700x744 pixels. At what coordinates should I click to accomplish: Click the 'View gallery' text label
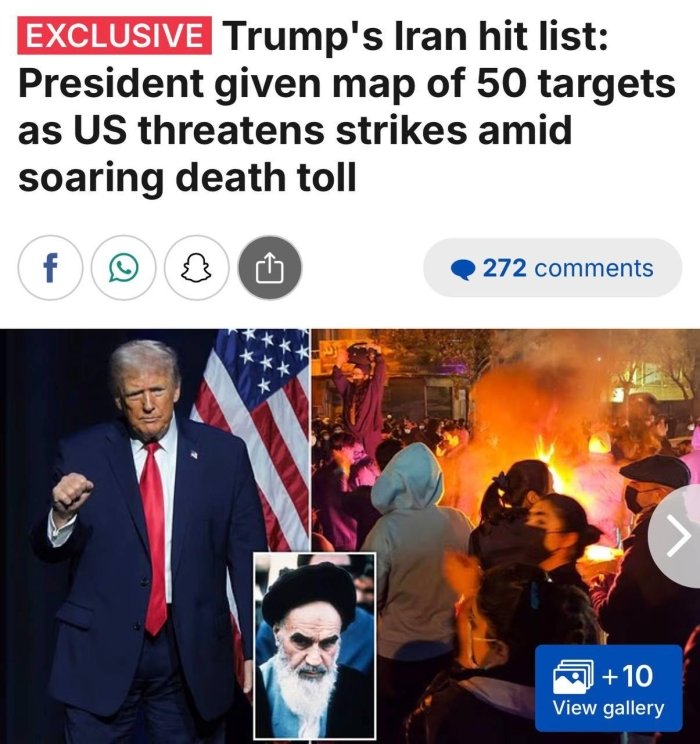coord(608,708)
